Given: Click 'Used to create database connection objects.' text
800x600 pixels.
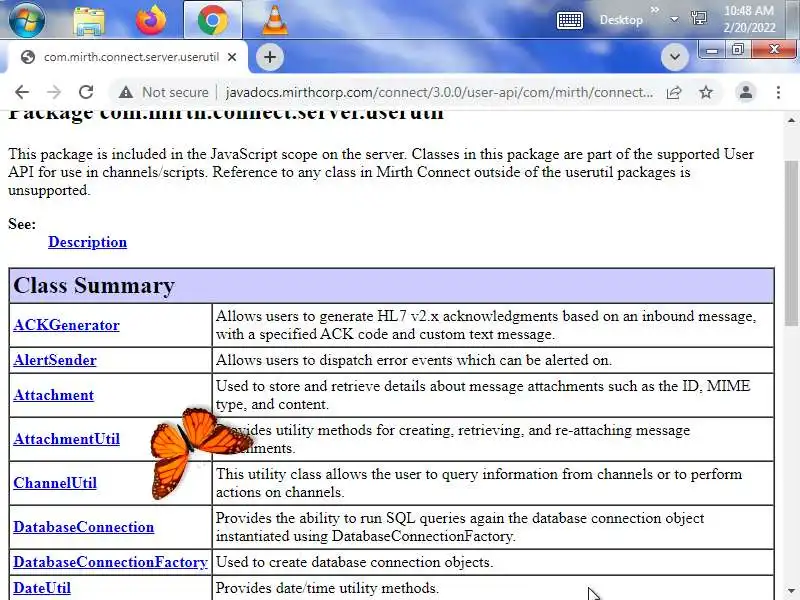Looking at the screenshot, I should point(355,562).
